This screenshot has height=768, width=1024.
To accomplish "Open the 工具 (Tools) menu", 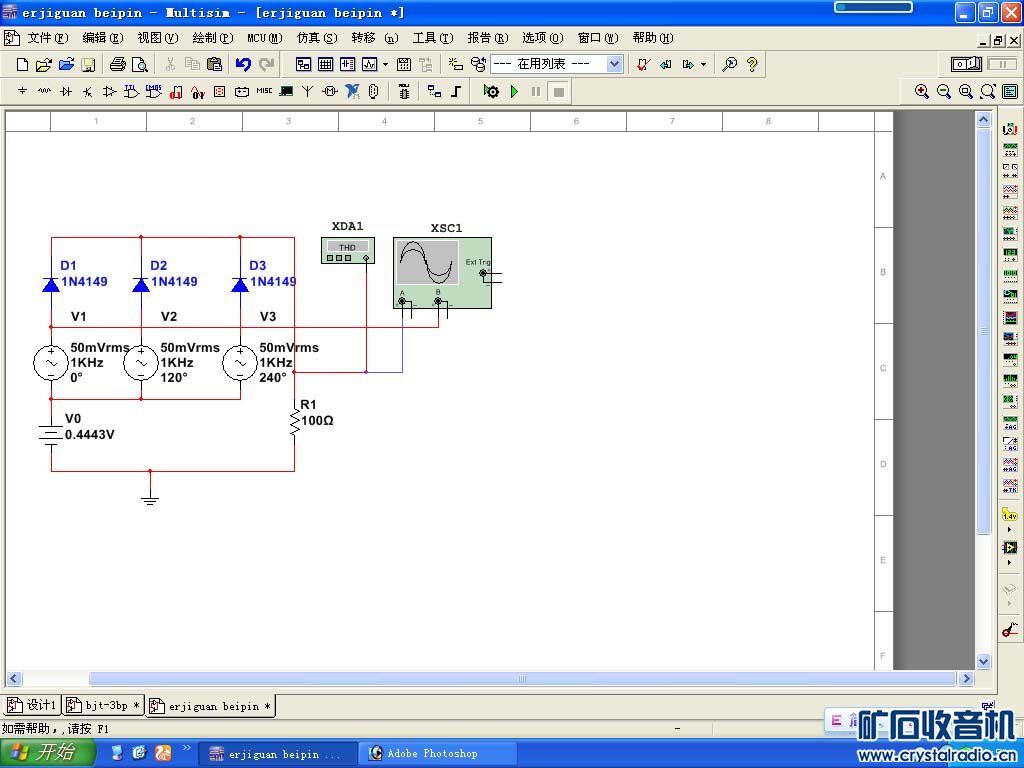I will click(x=432, y=38).
